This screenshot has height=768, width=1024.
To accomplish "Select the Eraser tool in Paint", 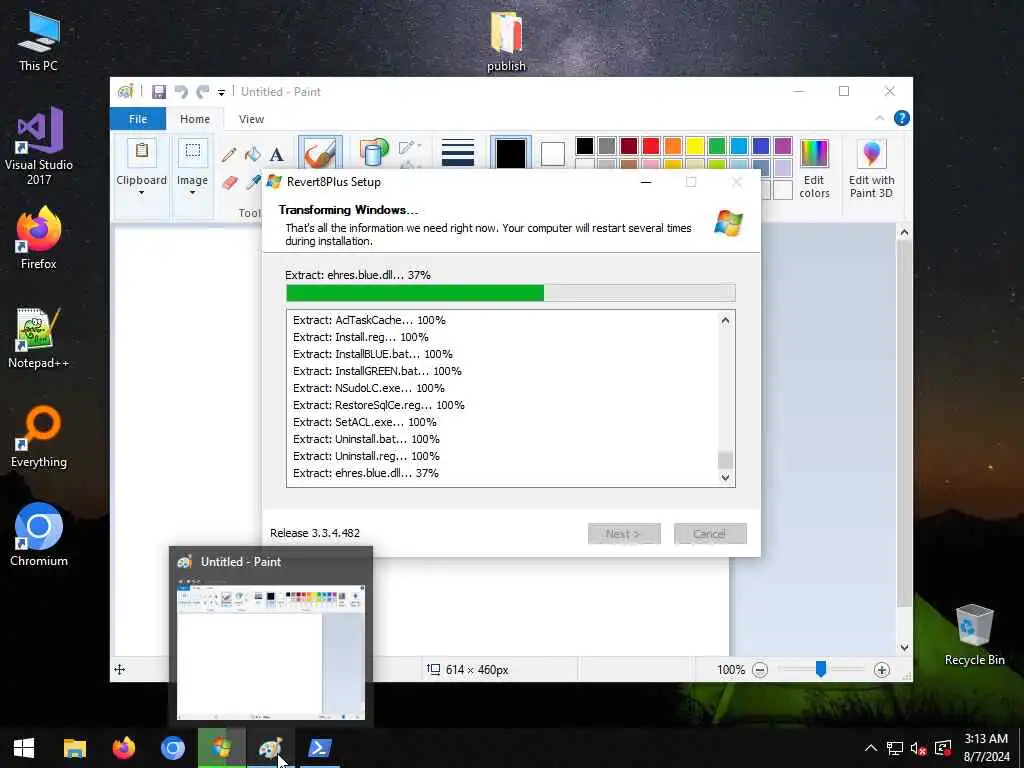I will (229, 182).
